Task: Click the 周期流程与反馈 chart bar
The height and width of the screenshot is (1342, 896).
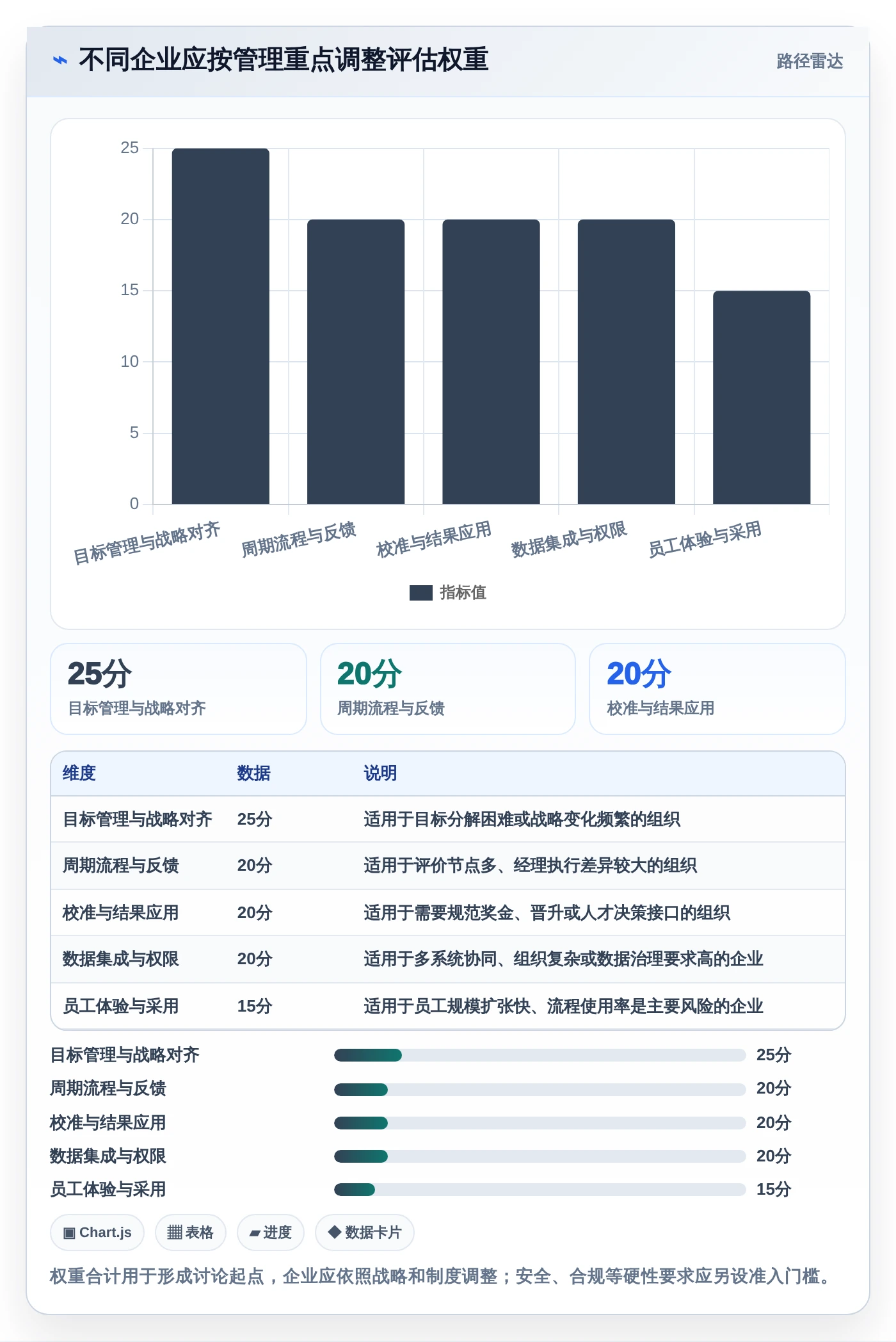Action: click(x=356, y=362)
